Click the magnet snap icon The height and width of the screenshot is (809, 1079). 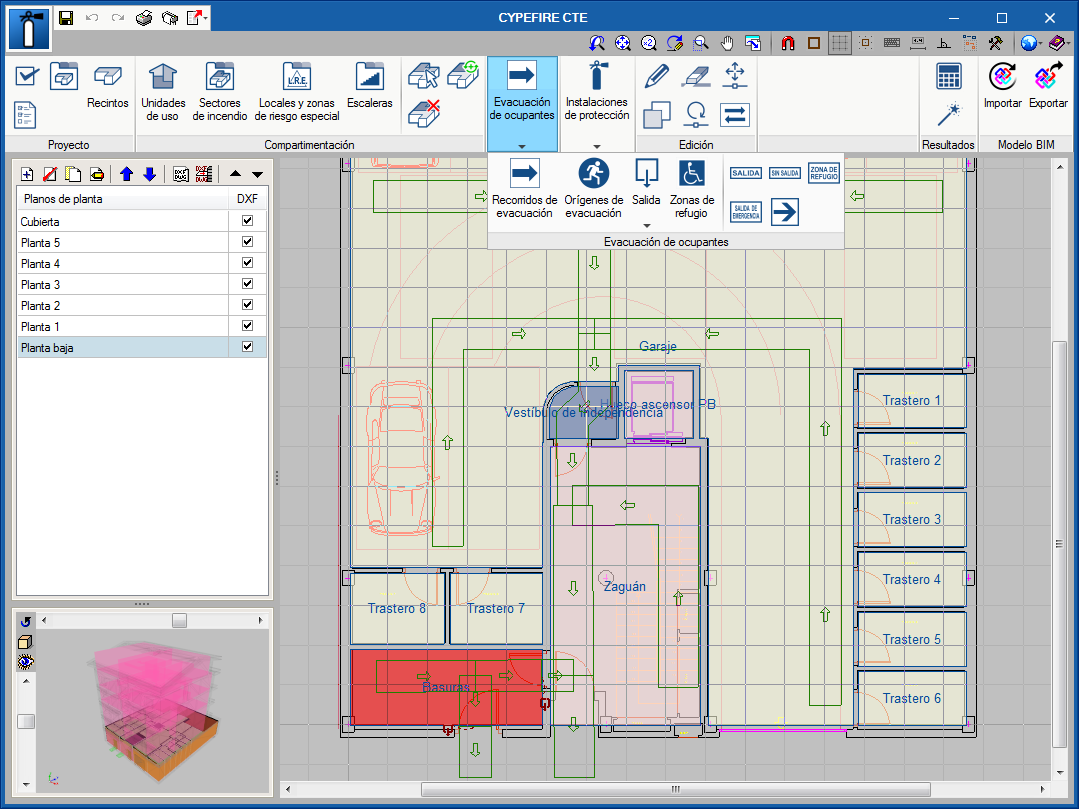788,43
